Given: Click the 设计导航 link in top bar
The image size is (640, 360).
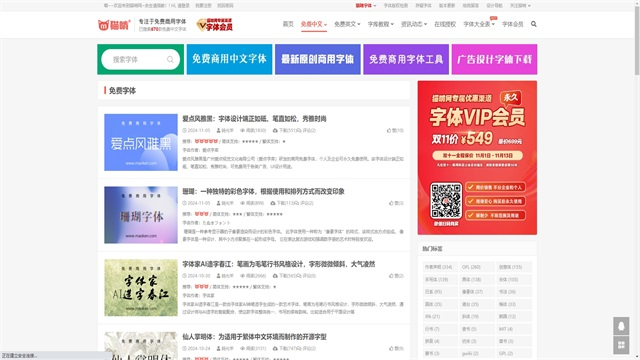Looking at the screenshot, I should pos(494,6).
